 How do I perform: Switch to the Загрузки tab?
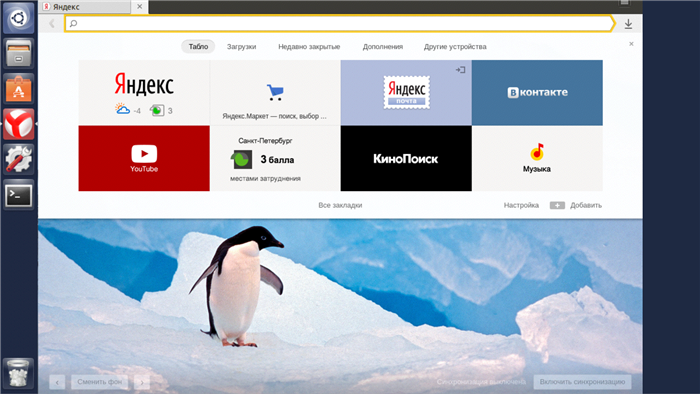[x=242, y=46]
